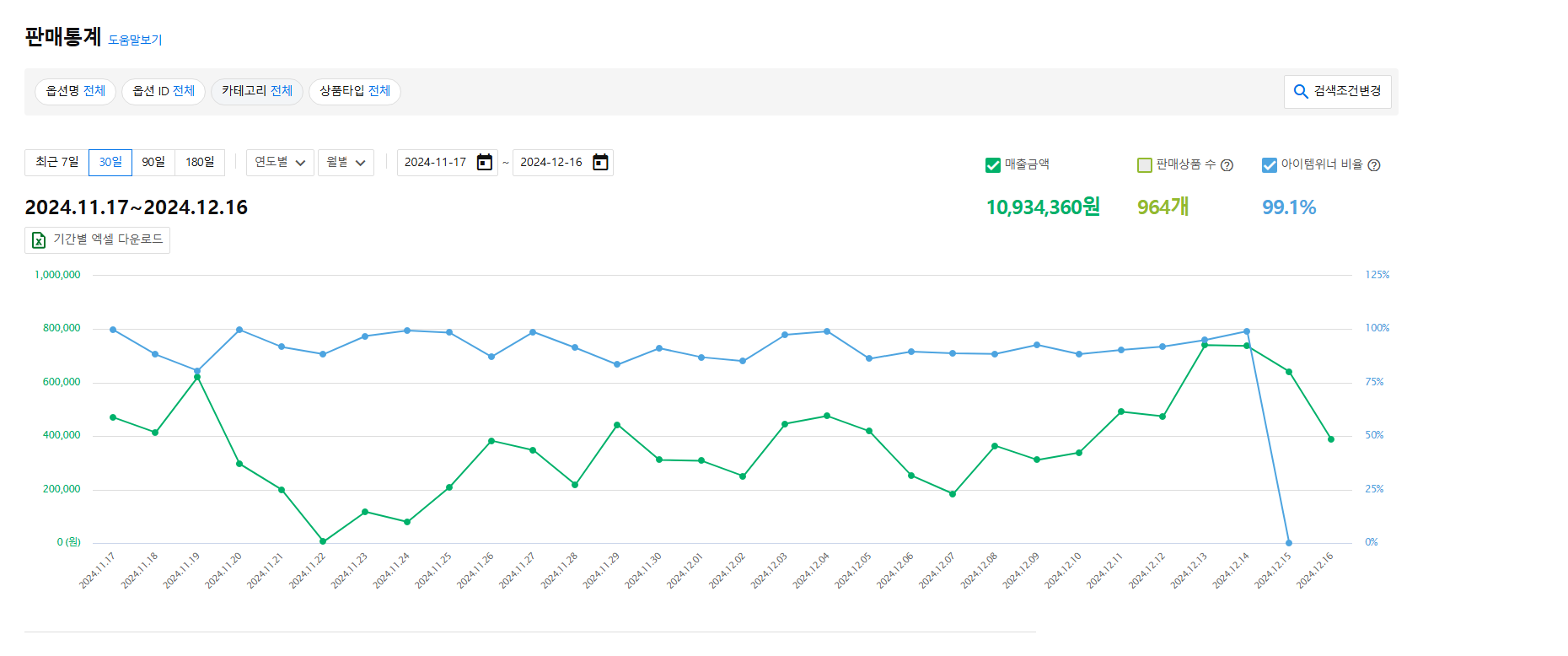The image size is (1568, 656).
Task: Select the 최근 7일 period tab
Action: pos(56,162)
